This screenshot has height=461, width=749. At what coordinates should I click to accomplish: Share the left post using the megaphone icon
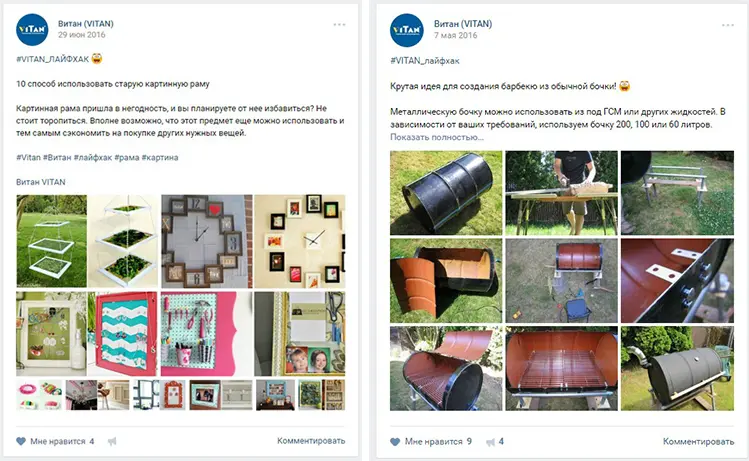click(112, 441)
